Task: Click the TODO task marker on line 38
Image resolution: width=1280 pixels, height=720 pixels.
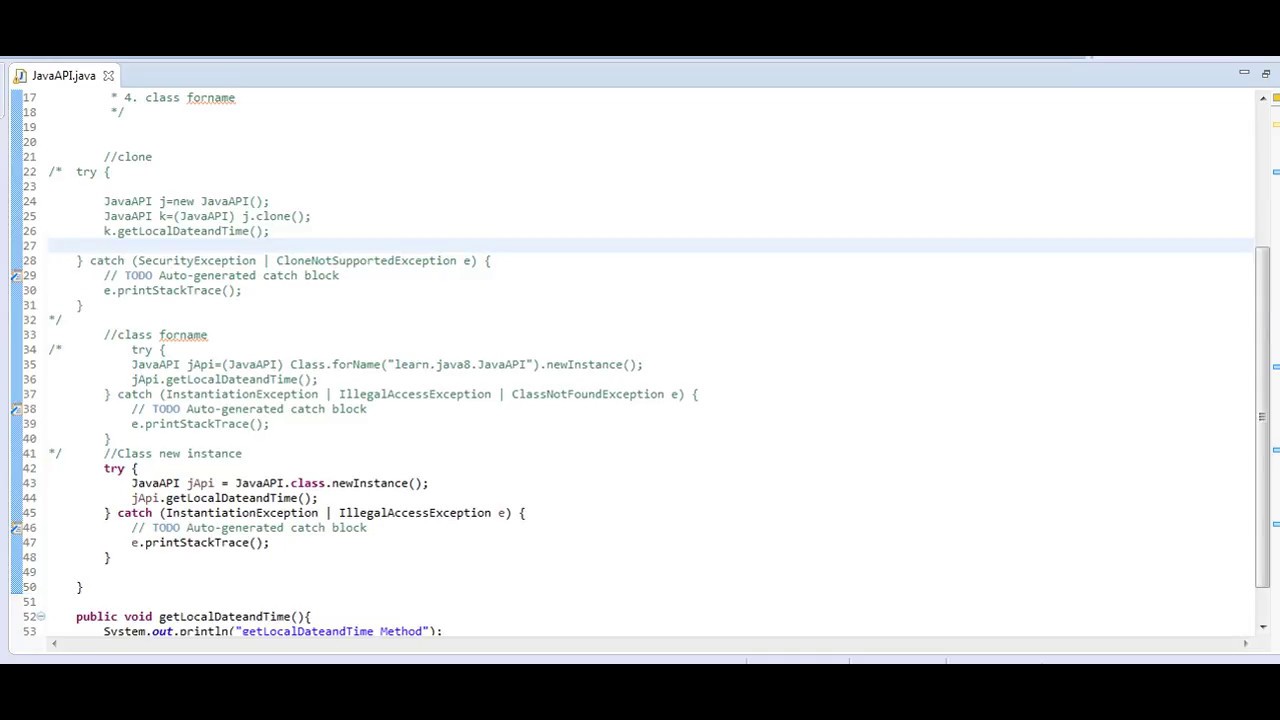Action: 16,409
